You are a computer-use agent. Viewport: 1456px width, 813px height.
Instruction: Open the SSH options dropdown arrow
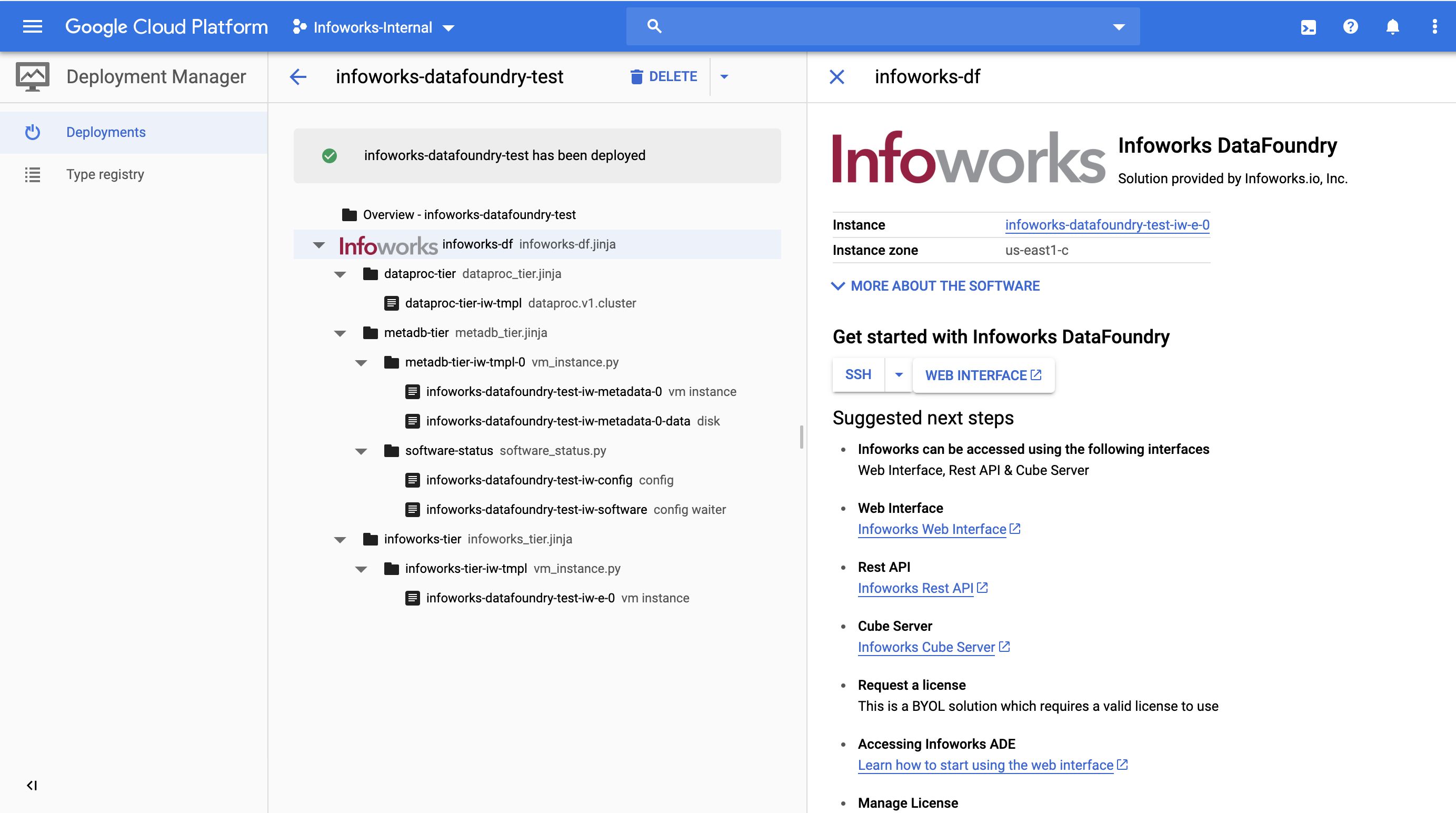[x=899, y=374]
